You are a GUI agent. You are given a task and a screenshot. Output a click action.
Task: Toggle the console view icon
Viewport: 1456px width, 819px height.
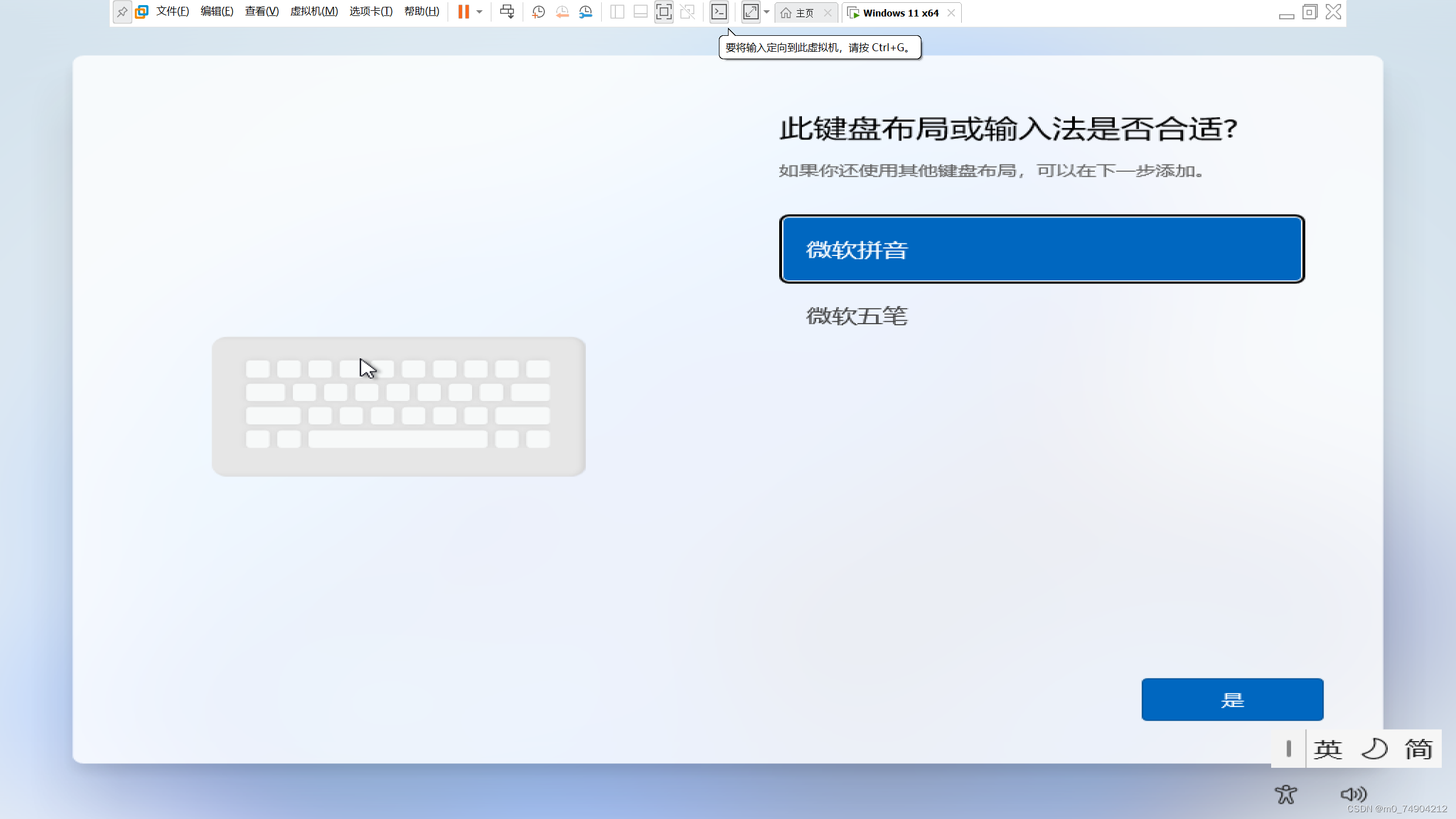(719, 11)
